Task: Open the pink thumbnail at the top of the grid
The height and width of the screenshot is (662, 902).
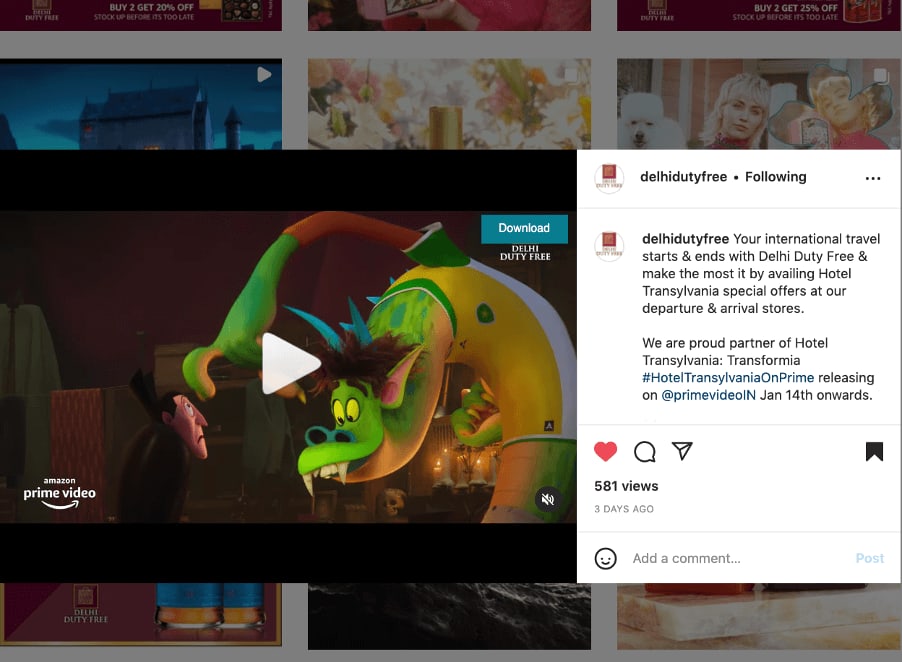Action: click(449, 15)
